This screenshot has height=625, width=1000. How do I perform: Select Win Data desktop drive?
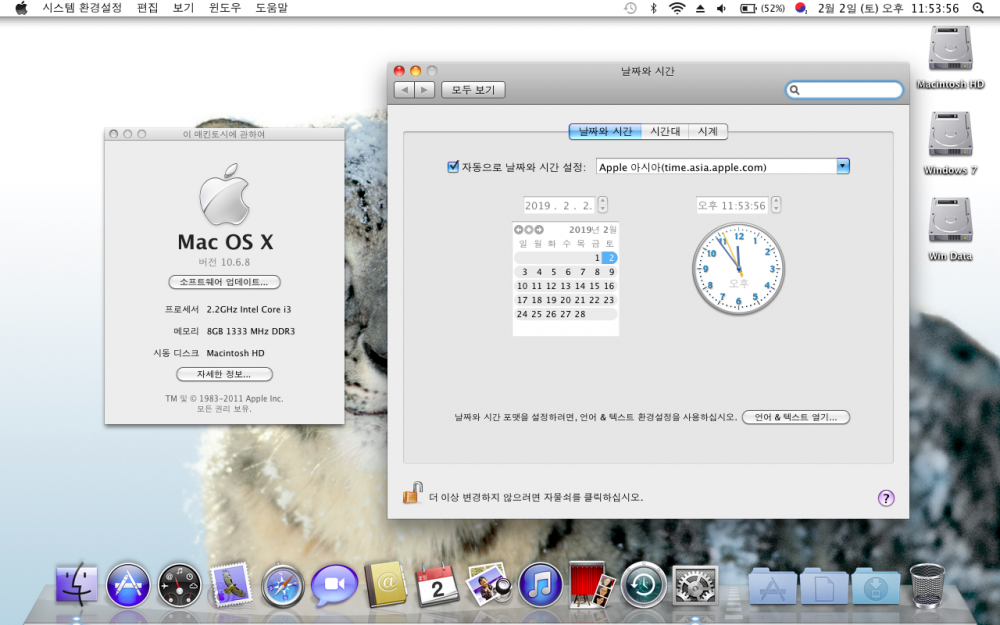(x=950, y=230)
